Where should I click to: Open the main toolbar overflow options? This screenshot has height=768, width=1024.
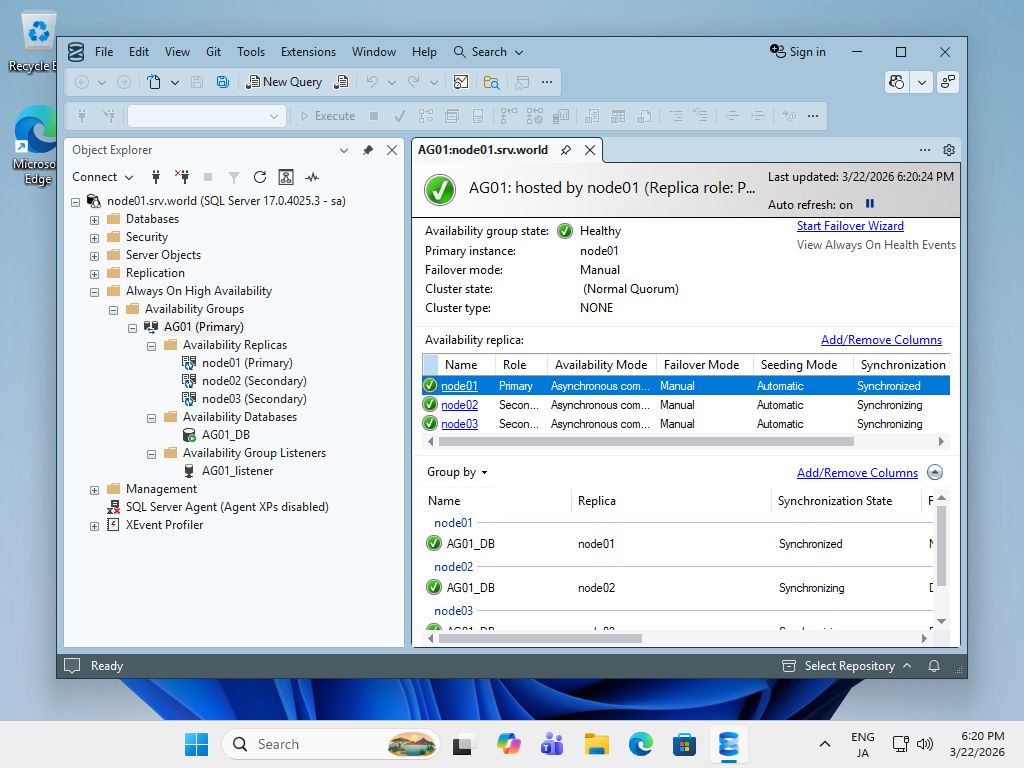[x=547, y=82]
